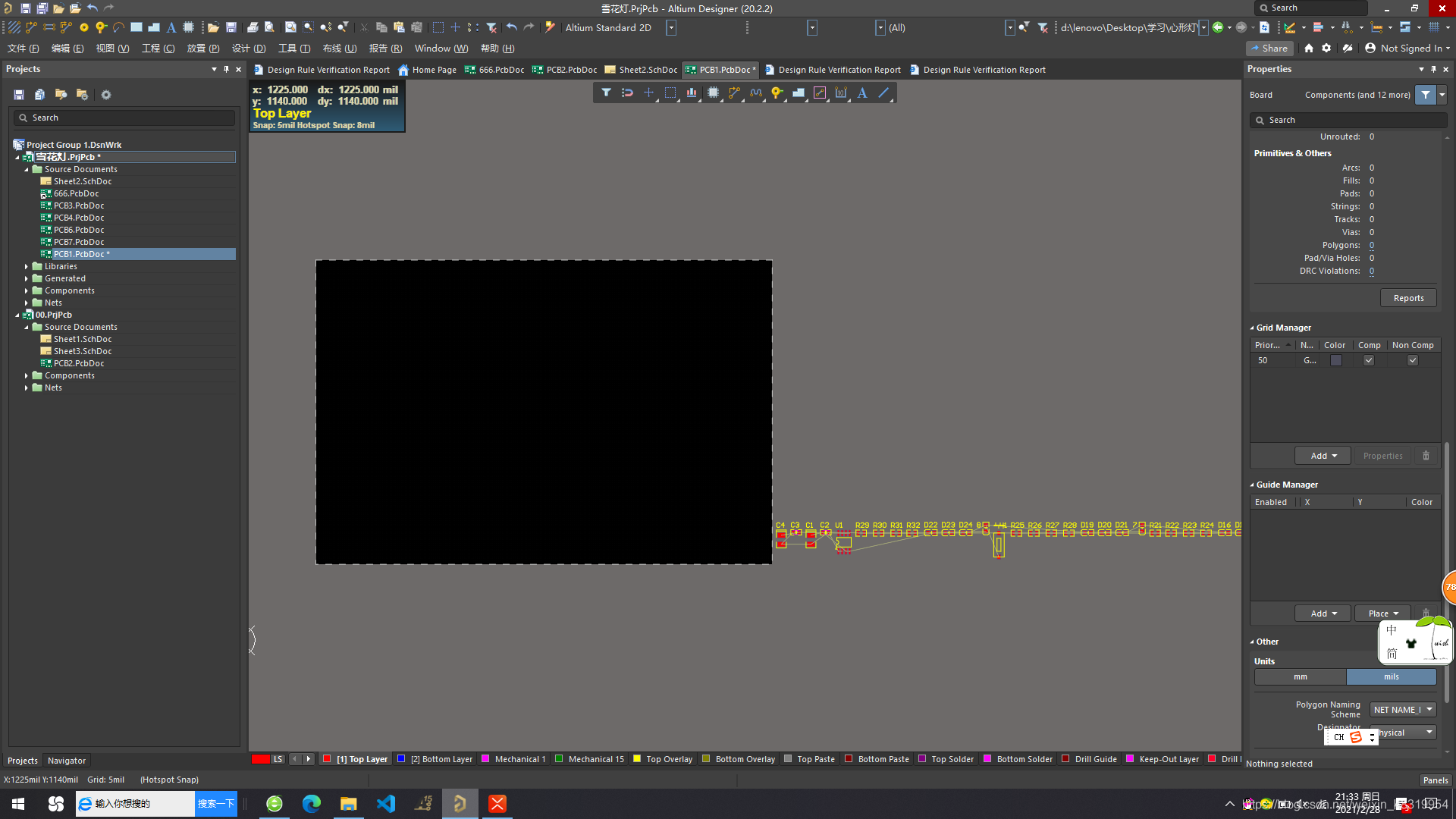The width and height of the screenshot is (1456, 819).
Task: Click the snapping magnet tool
Action: [x=627, y=93]
